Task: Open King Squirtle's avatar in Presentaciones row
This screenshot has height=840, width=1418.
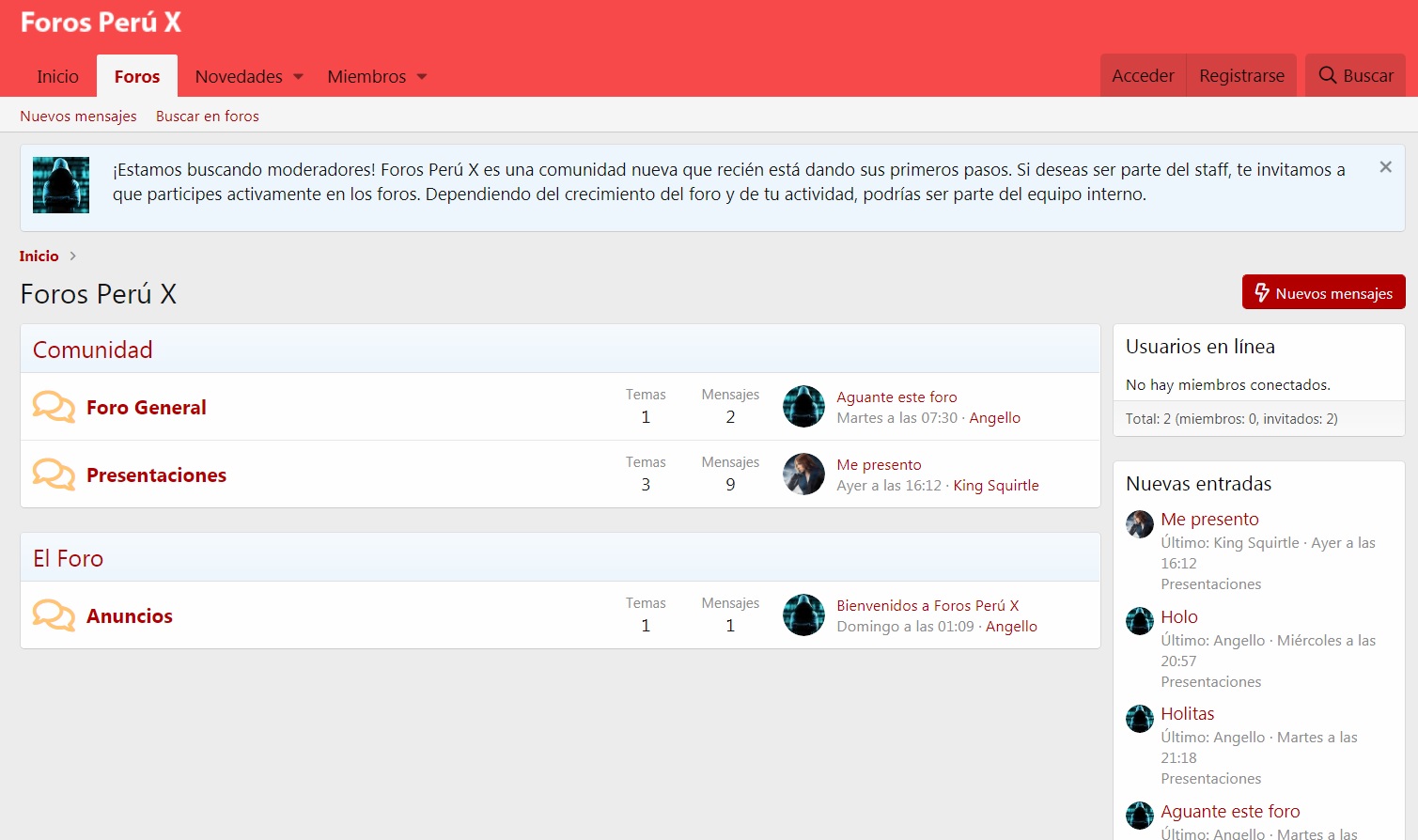Action: coord(803,474)
